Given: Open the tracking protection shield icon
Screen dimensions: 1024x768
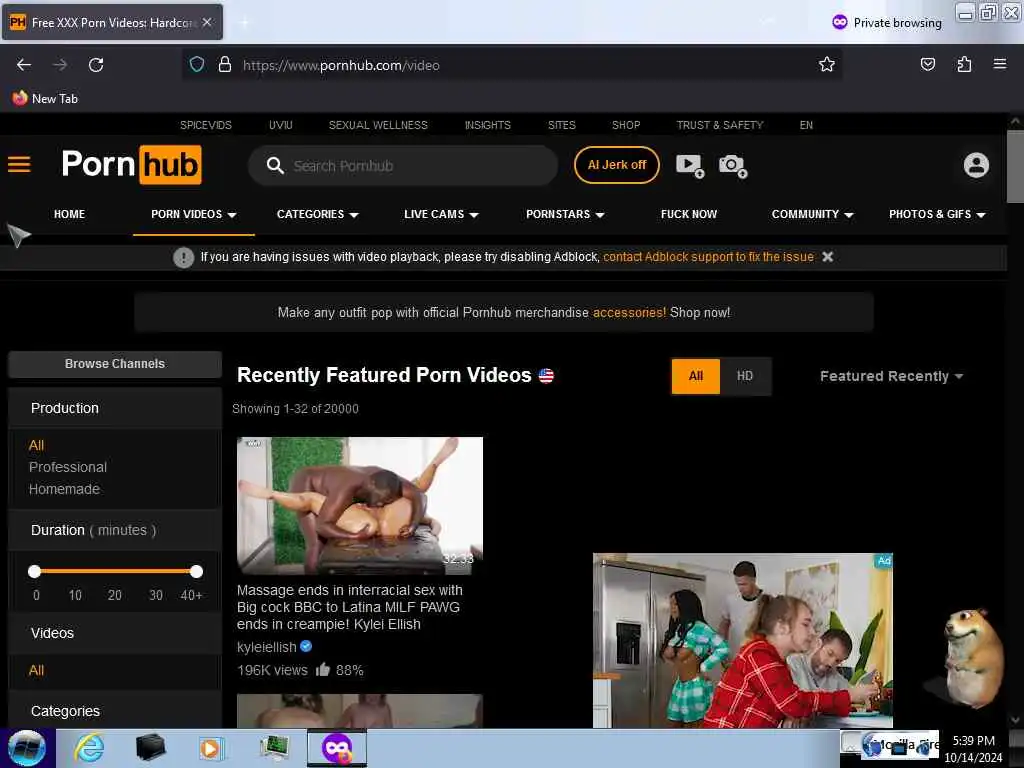Looking at the screenshot, I should click(x=197, y=65).
